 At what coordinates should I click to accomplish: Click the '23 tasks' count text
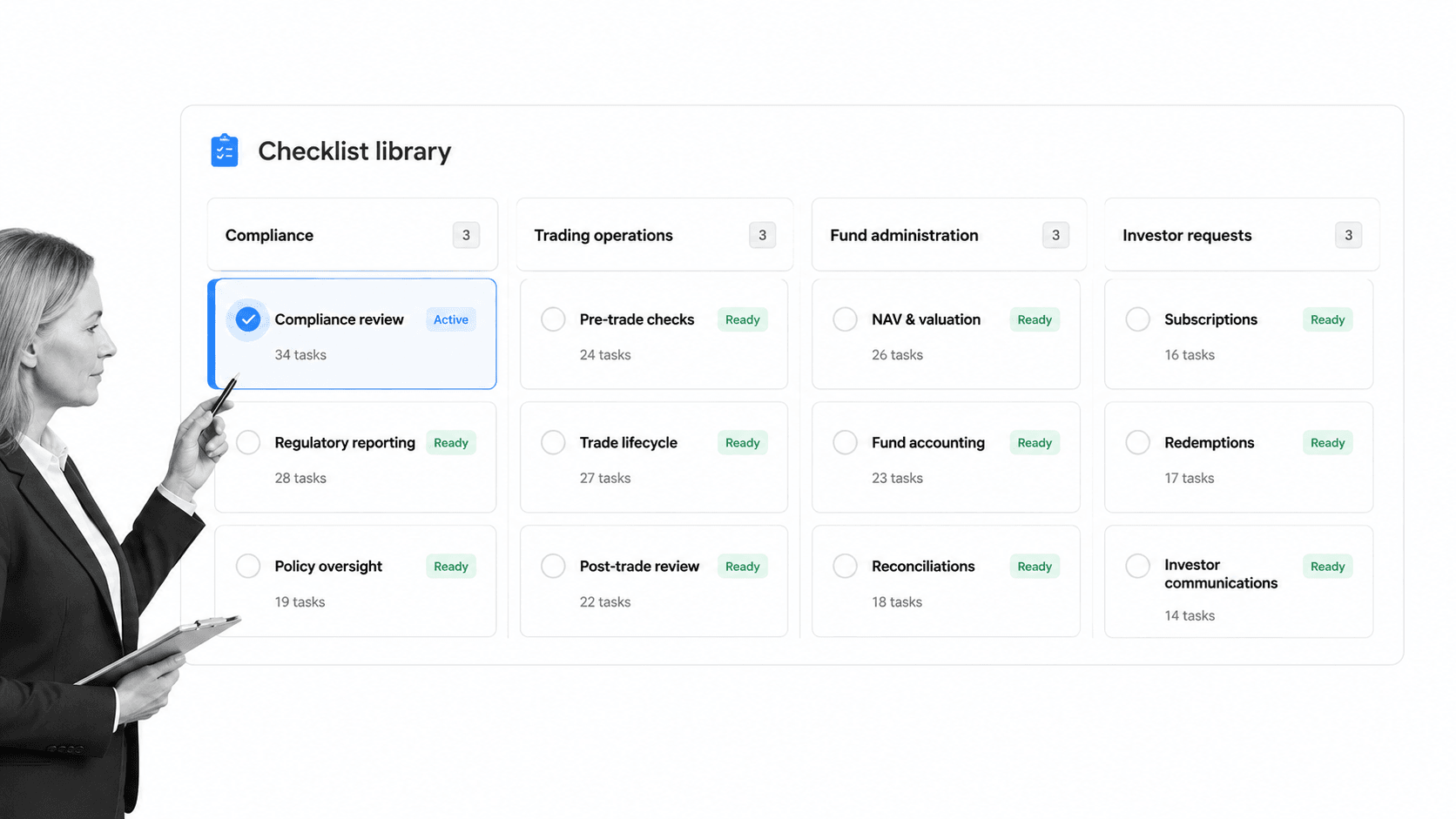tap(897, 478)
